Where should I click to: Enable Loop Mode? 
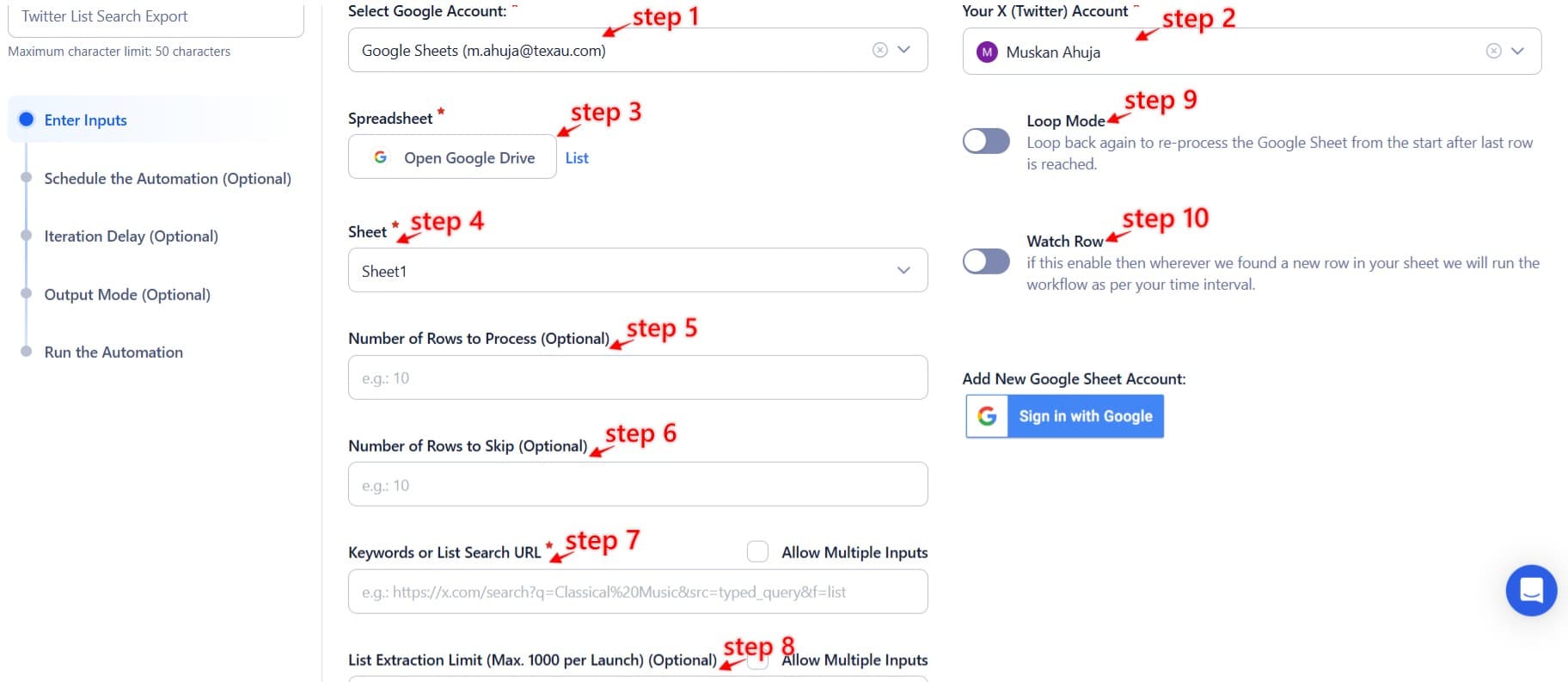pyautogui.click(x=986, y=140)
